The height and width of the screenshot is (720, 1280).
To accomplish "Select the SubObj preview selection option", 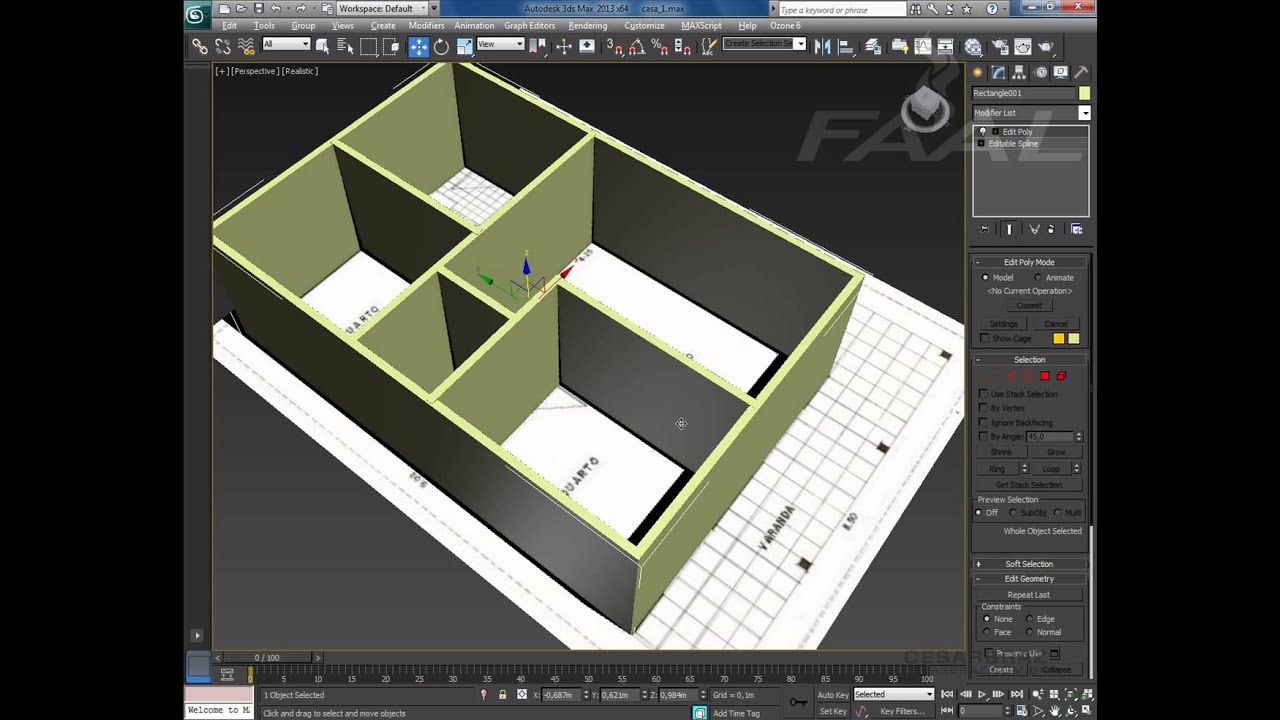I will tap(1012, 513).
